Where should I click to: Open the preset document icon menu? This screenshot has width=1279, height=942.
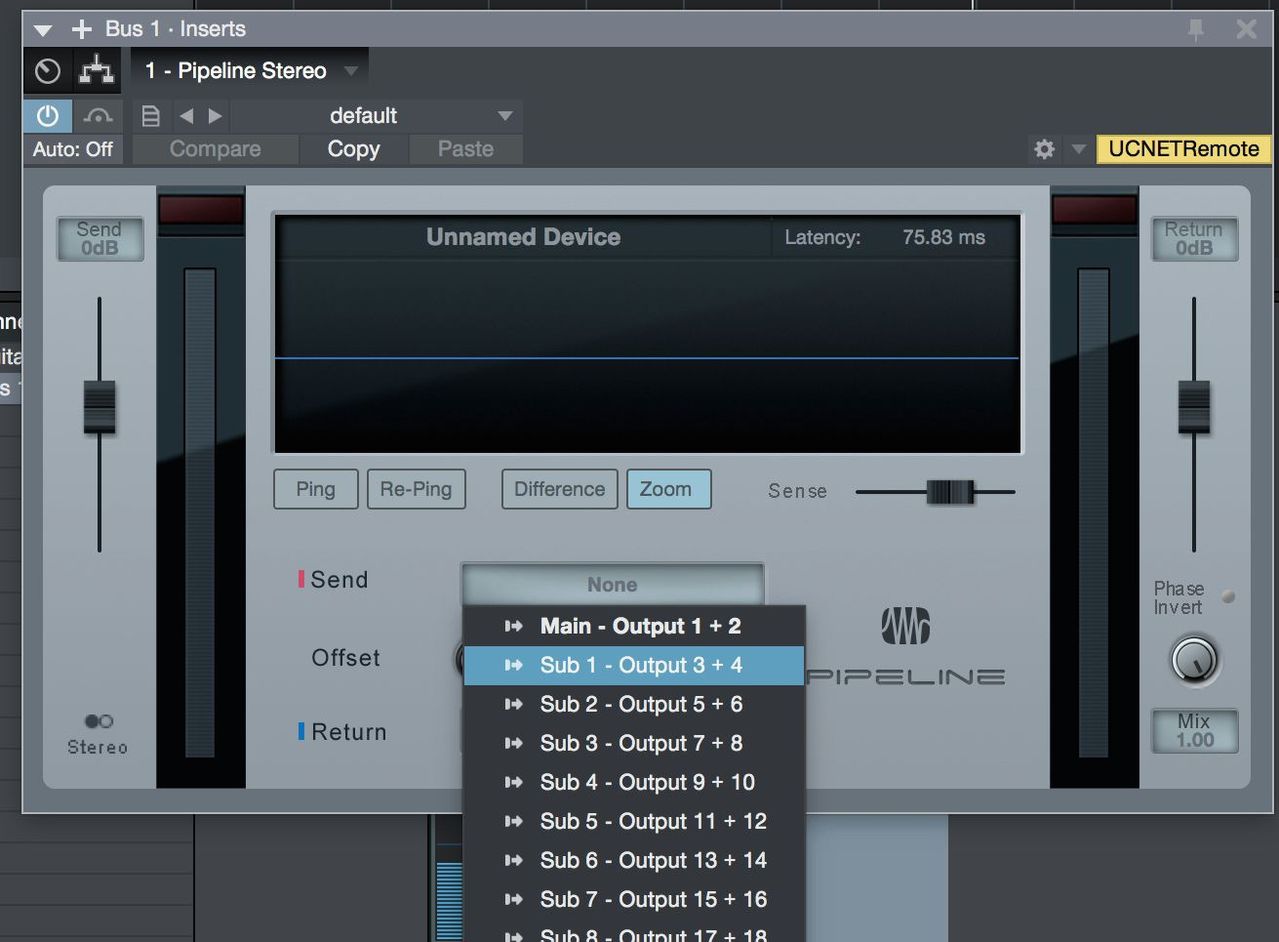point(151,116)
